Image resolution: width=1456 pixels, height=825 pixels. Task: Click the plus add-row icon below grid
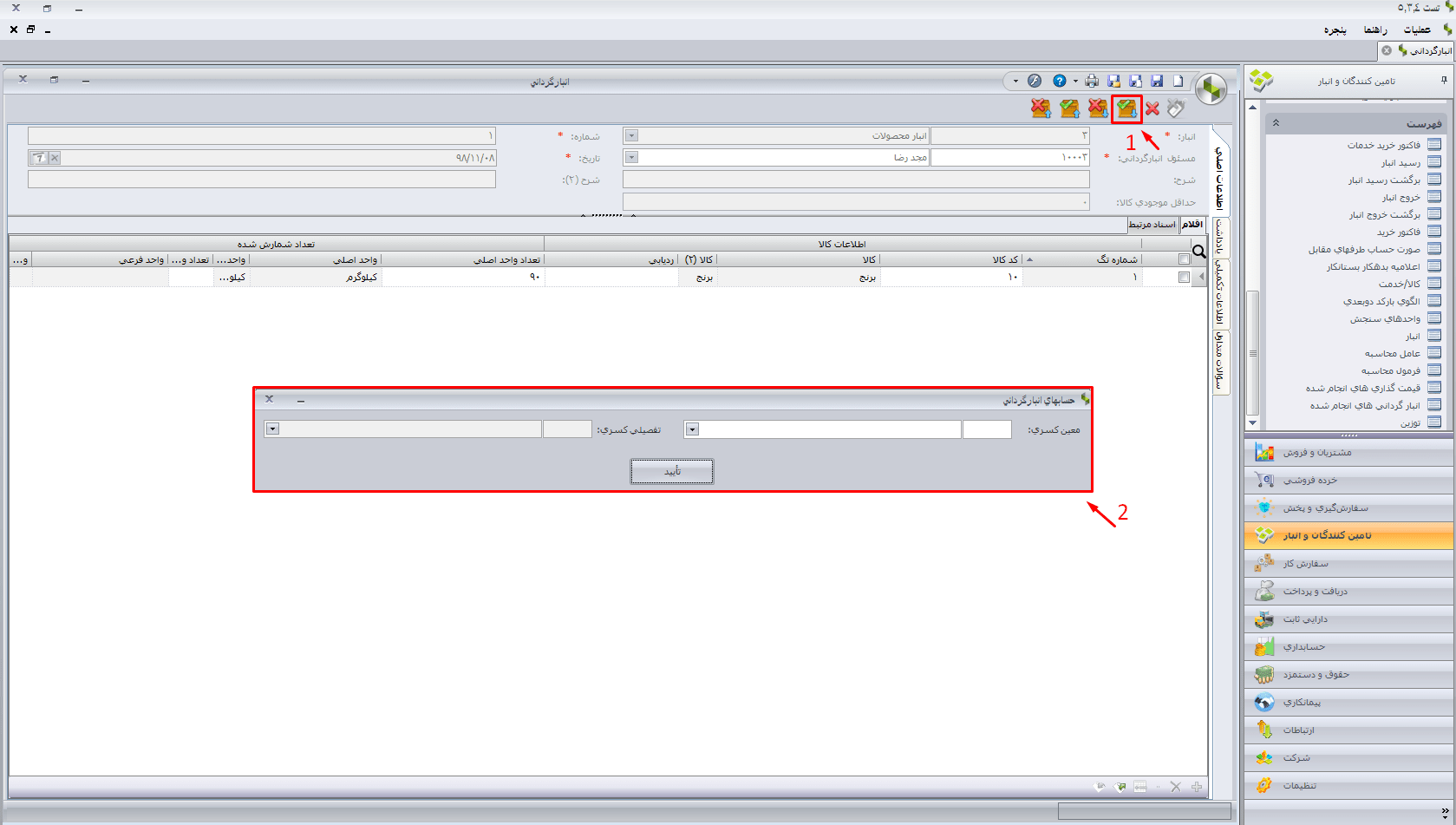tap(1197, 787)
